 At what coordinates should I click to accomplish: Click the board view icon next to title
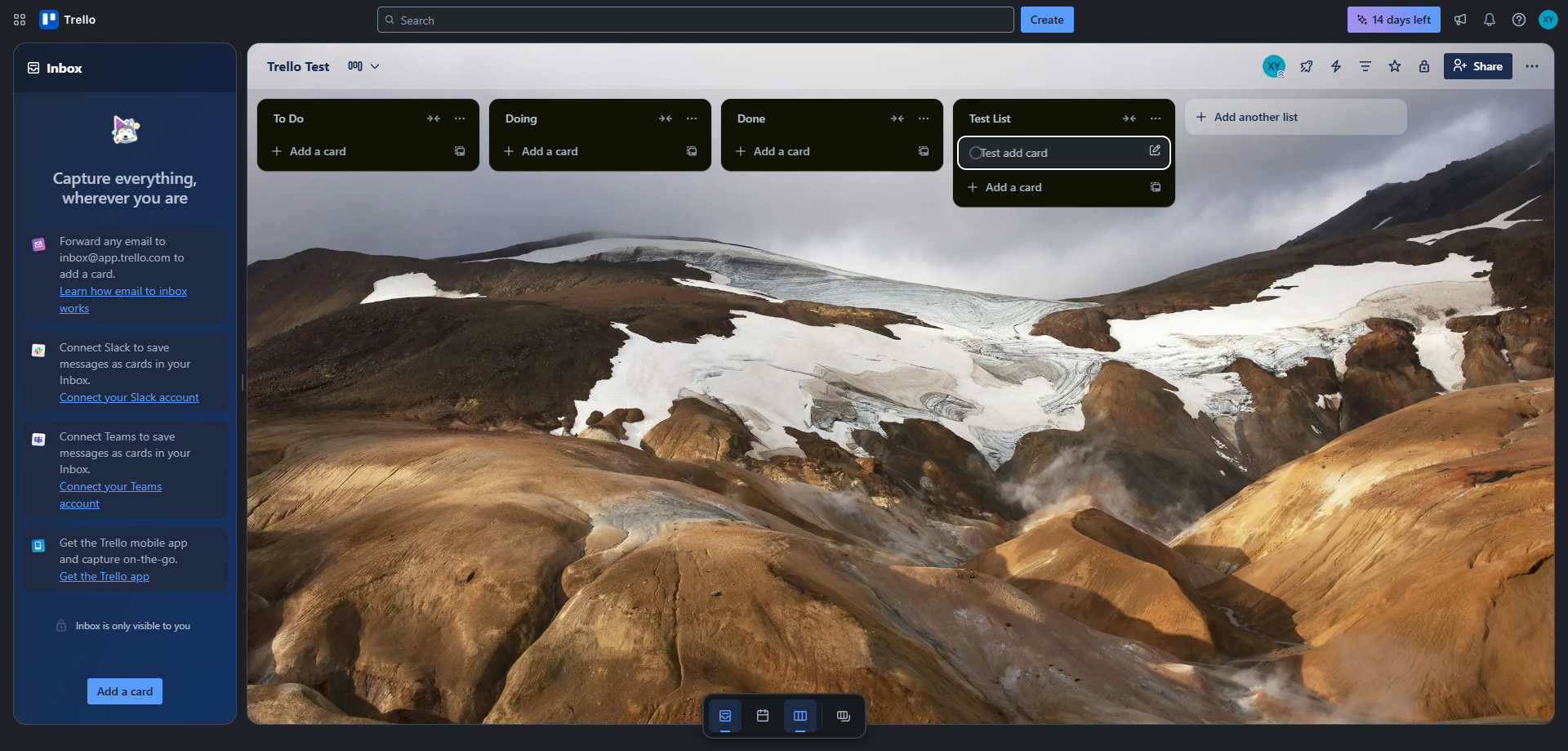(x=355, y=66)
